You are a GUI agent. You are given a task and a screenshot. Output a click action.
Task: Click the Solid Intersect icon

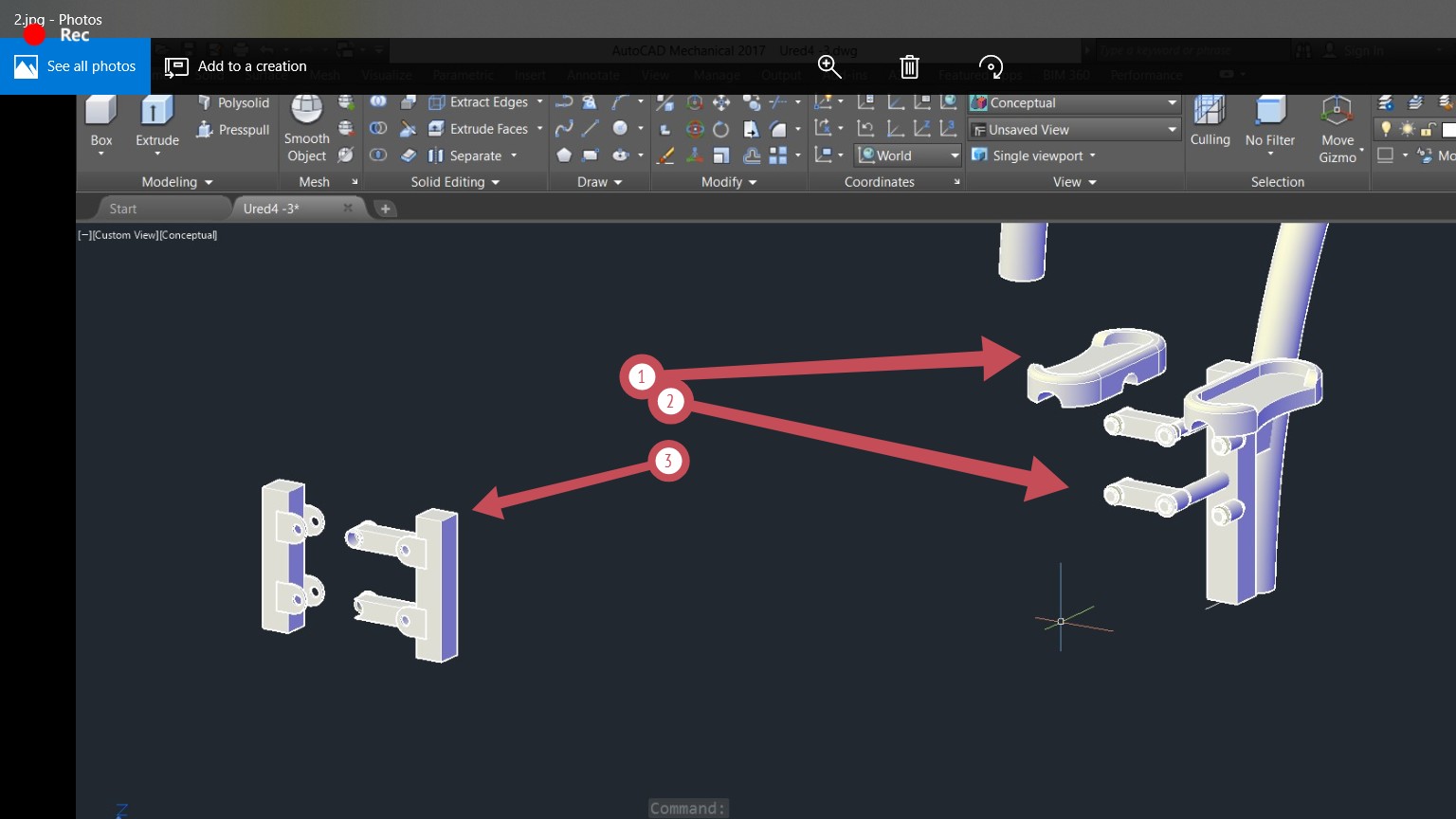(x=378, y=155)
